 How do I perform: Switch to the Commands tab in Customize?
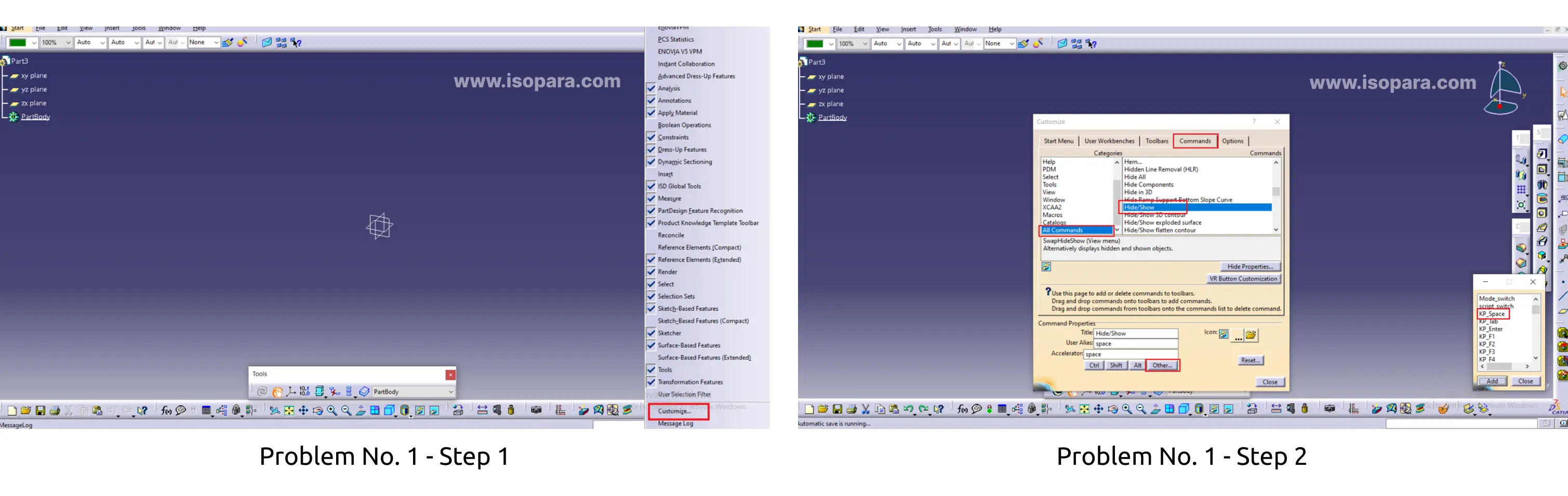tap(1195, 141)
